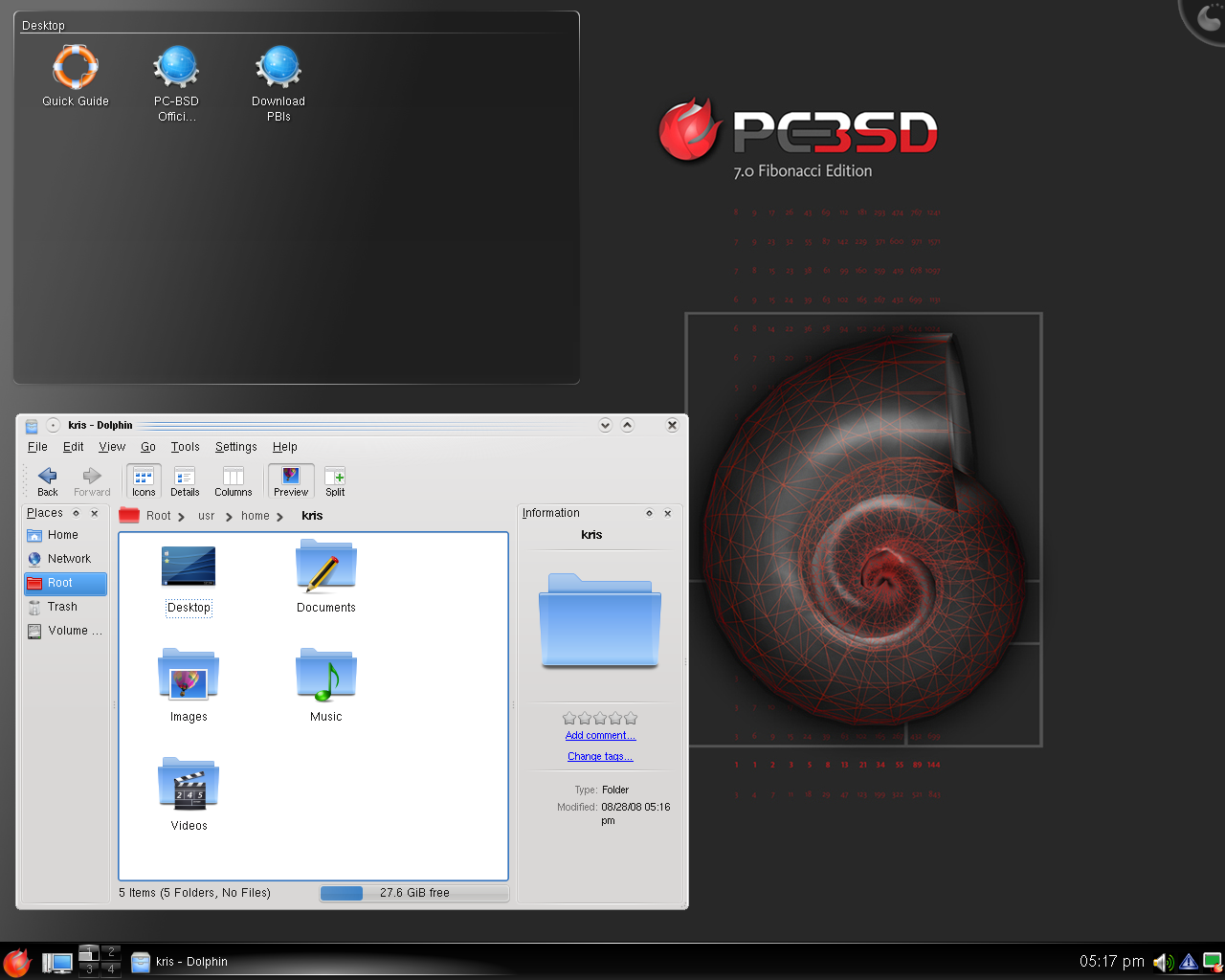Switch to Details view mode
Viewport: 1225px width, 980px height.
(185, 481)
